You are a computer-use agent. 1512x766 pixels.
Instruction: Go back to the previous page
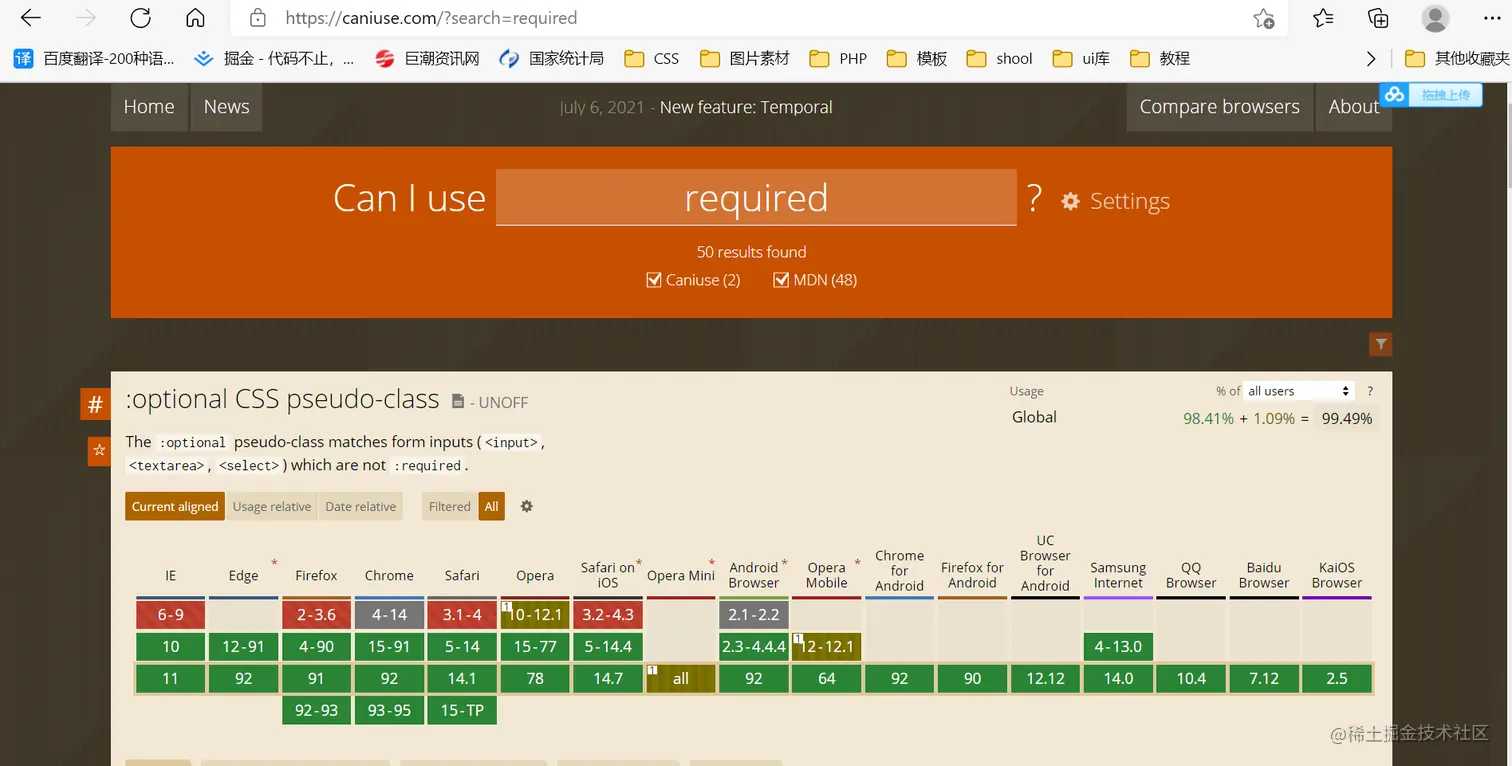31,18
